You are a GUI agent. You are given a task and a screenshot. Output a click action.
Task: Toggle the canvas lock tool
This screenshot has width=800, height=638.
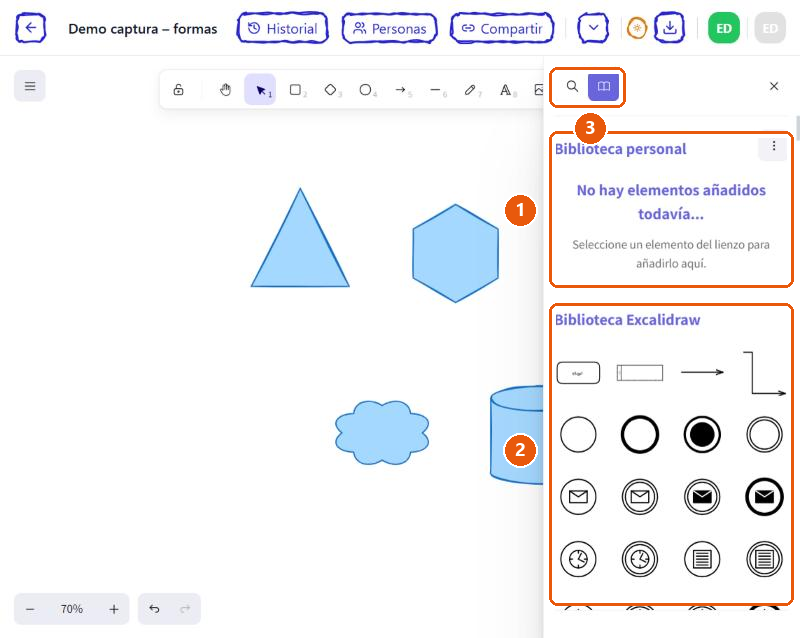(178, 90)
